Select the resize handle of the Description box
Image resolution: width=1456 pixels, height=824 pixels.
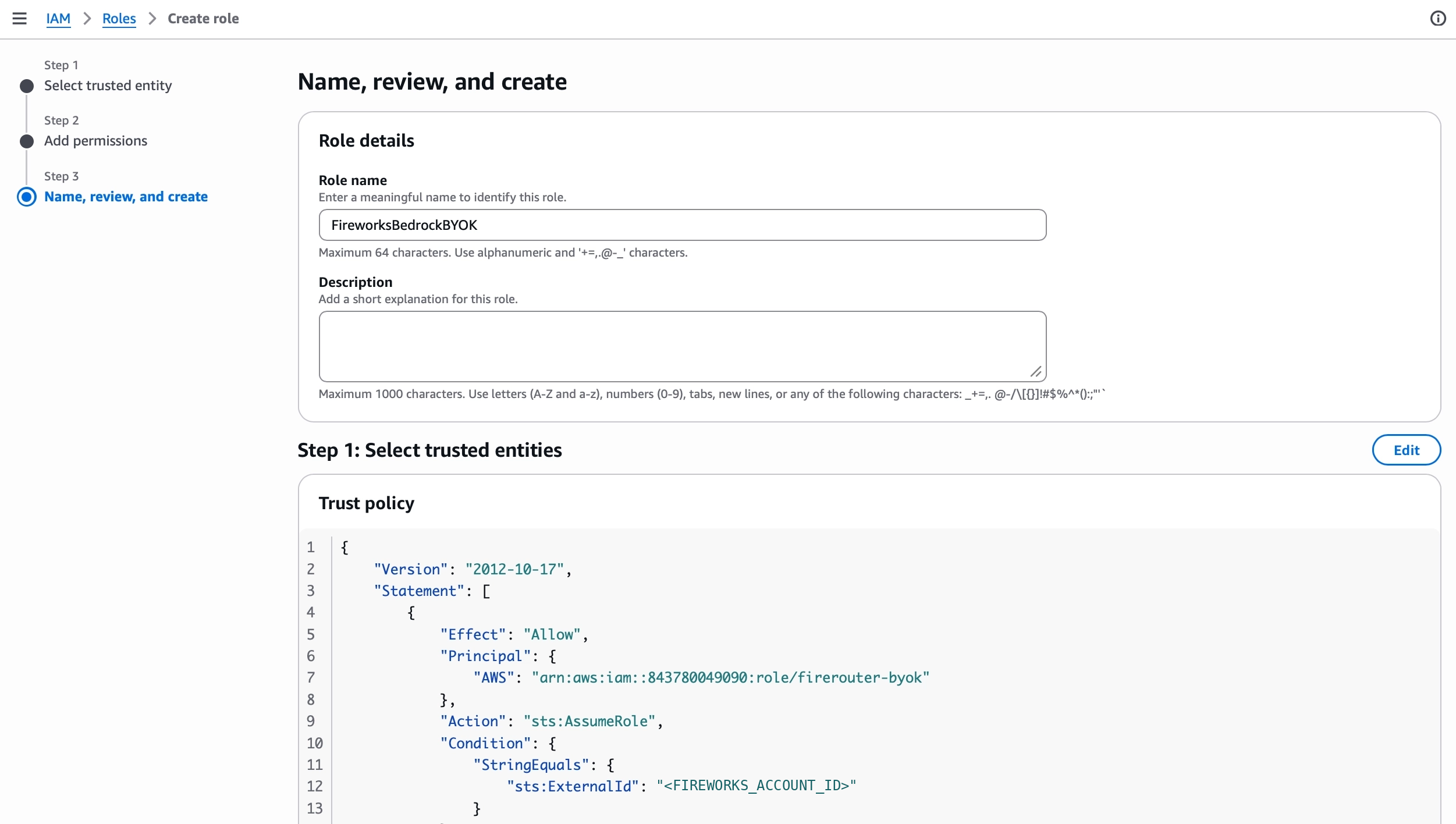(1036, 372)
